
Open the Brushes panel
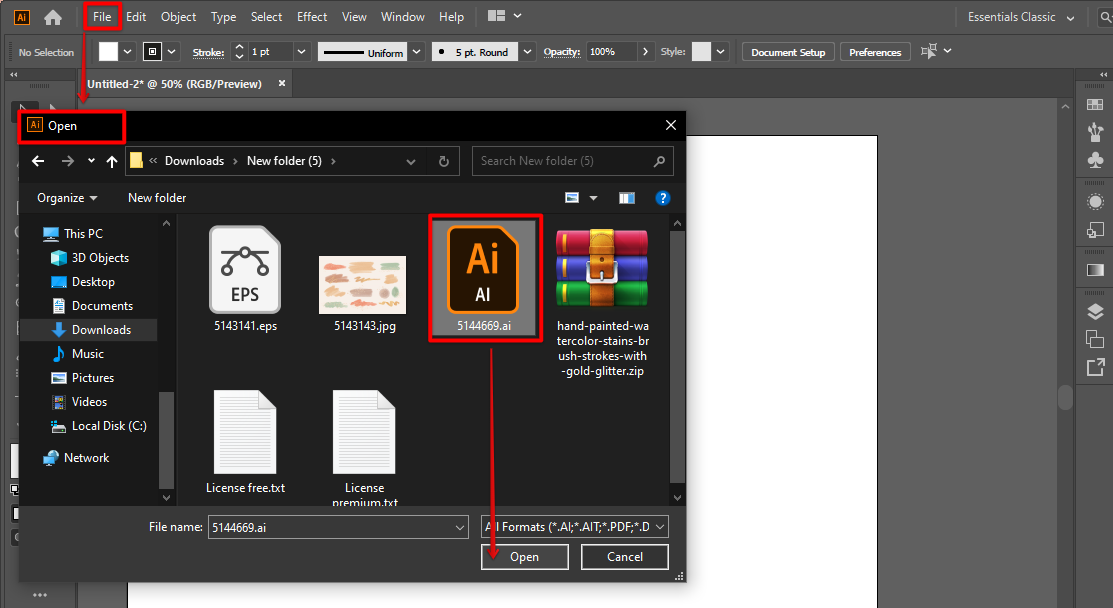click(1095, 129)
